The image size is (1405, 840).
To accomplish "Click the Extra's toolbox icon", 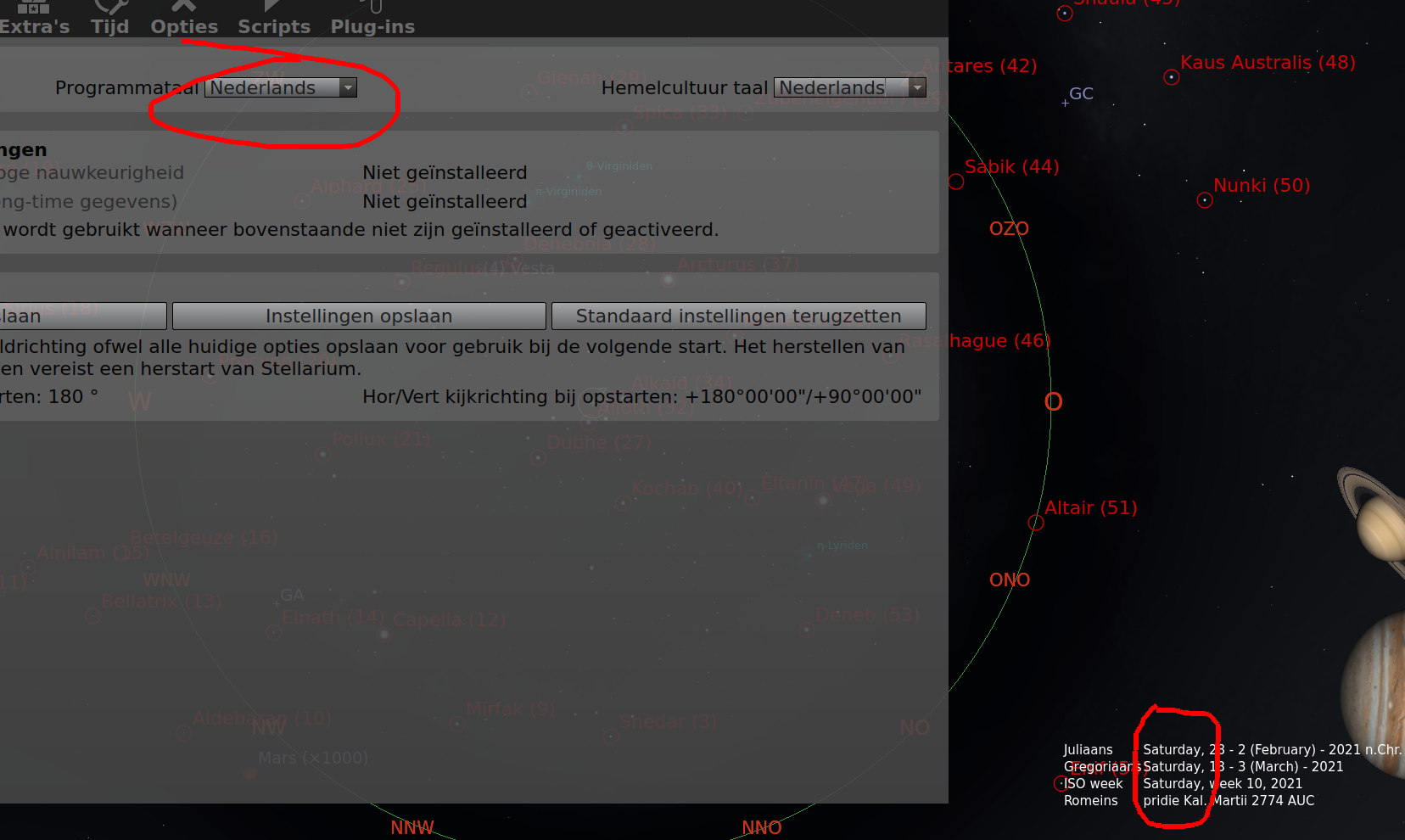I will pyautogui.click(x=32, y=8).
